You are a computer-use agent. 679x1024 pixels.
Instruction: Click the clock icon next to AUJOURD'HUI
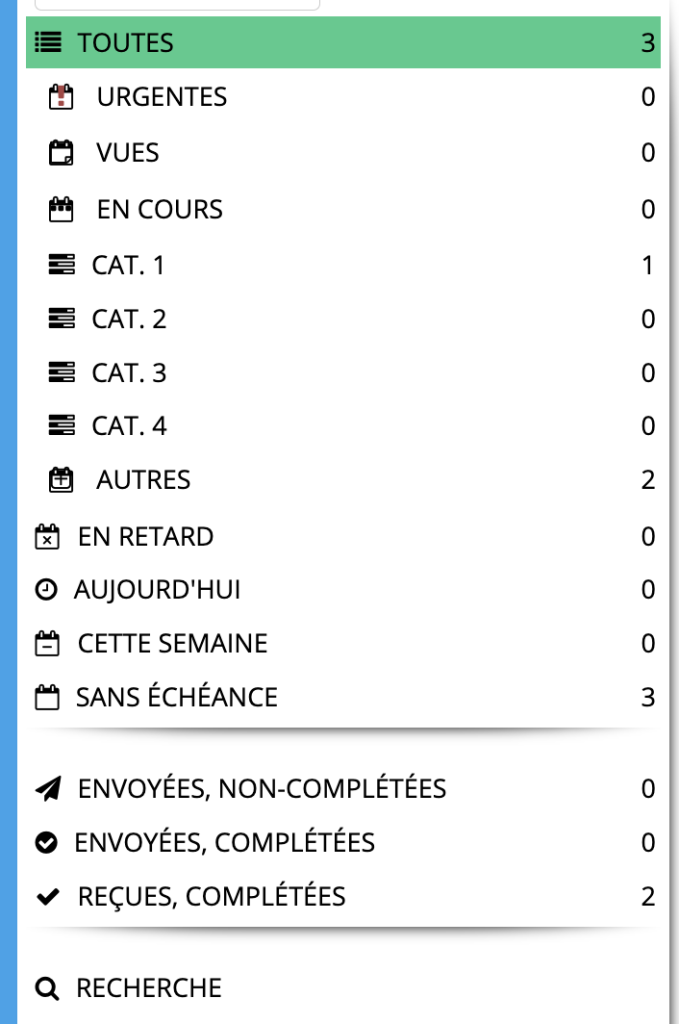point(46,589)
